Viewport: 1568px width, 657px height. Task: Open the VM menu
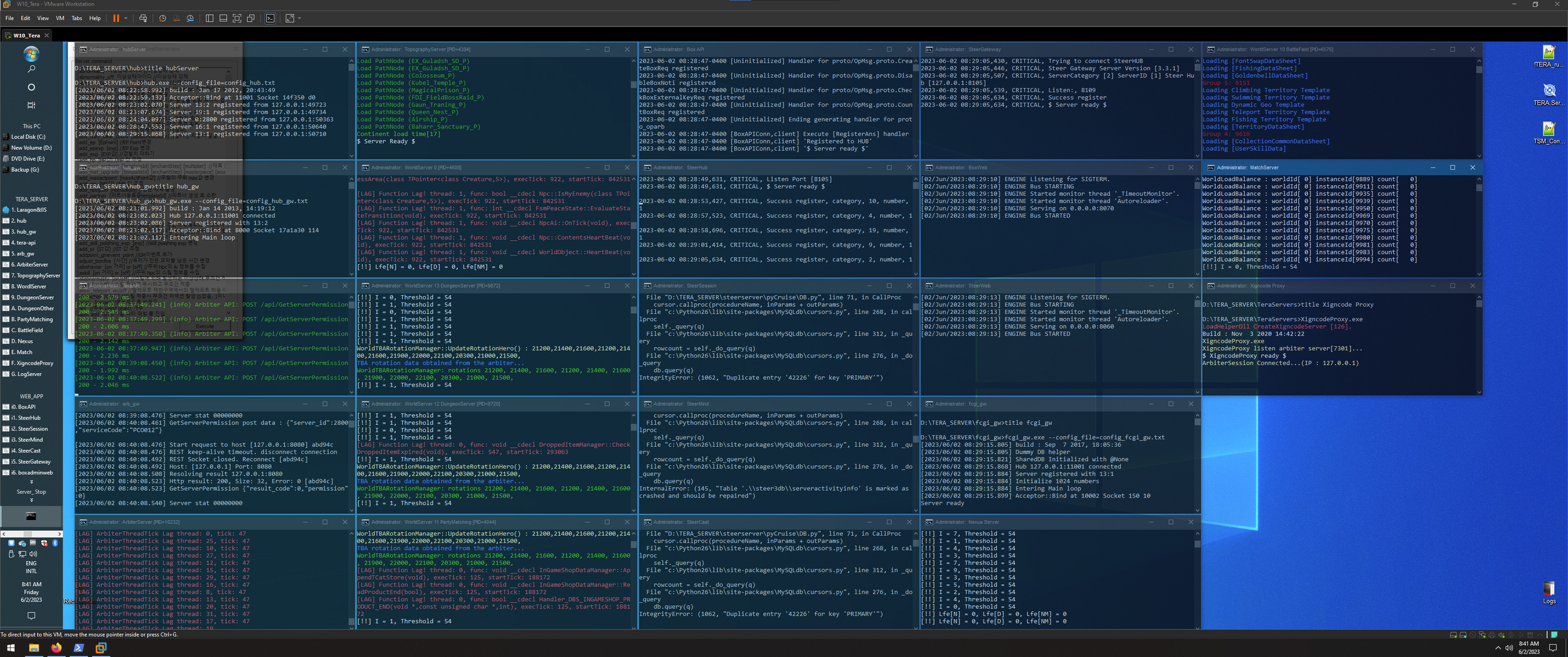tap(60, 18)
